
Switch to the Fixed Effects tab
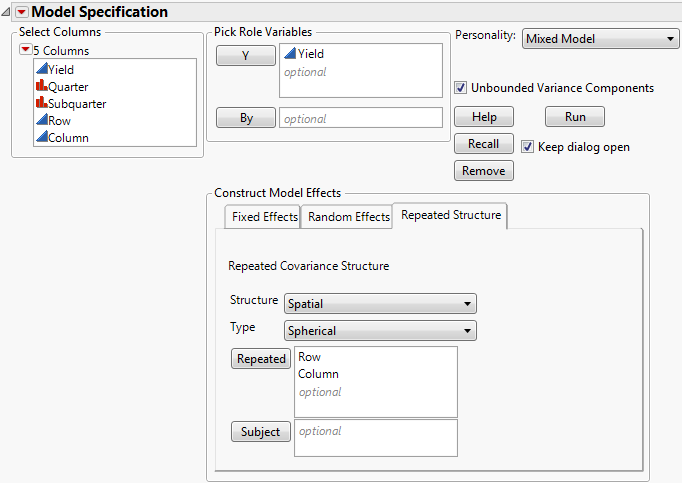click(x=264, y=217)
